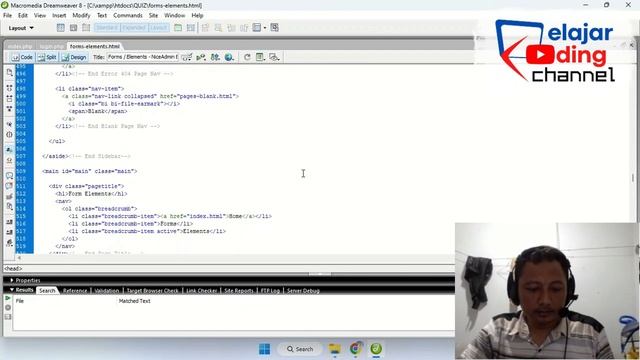Switch to Layout mode in the Layout bar
The width and height of the screenshot is (640, 360).
158,28
